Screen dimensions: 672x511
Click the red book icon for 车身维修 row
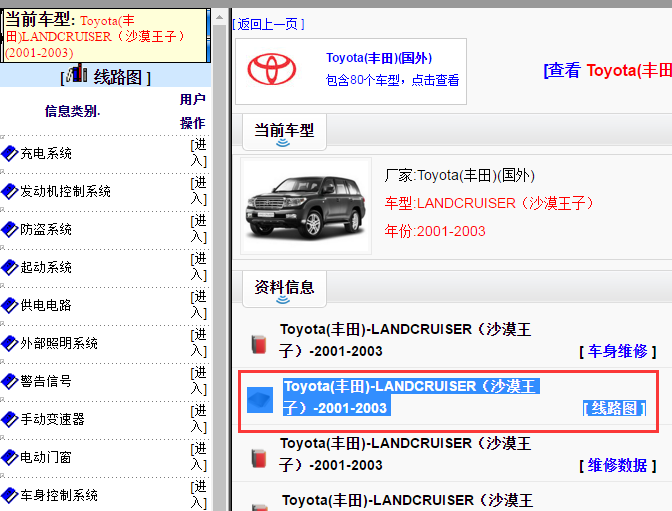click(x=259, y=344)
